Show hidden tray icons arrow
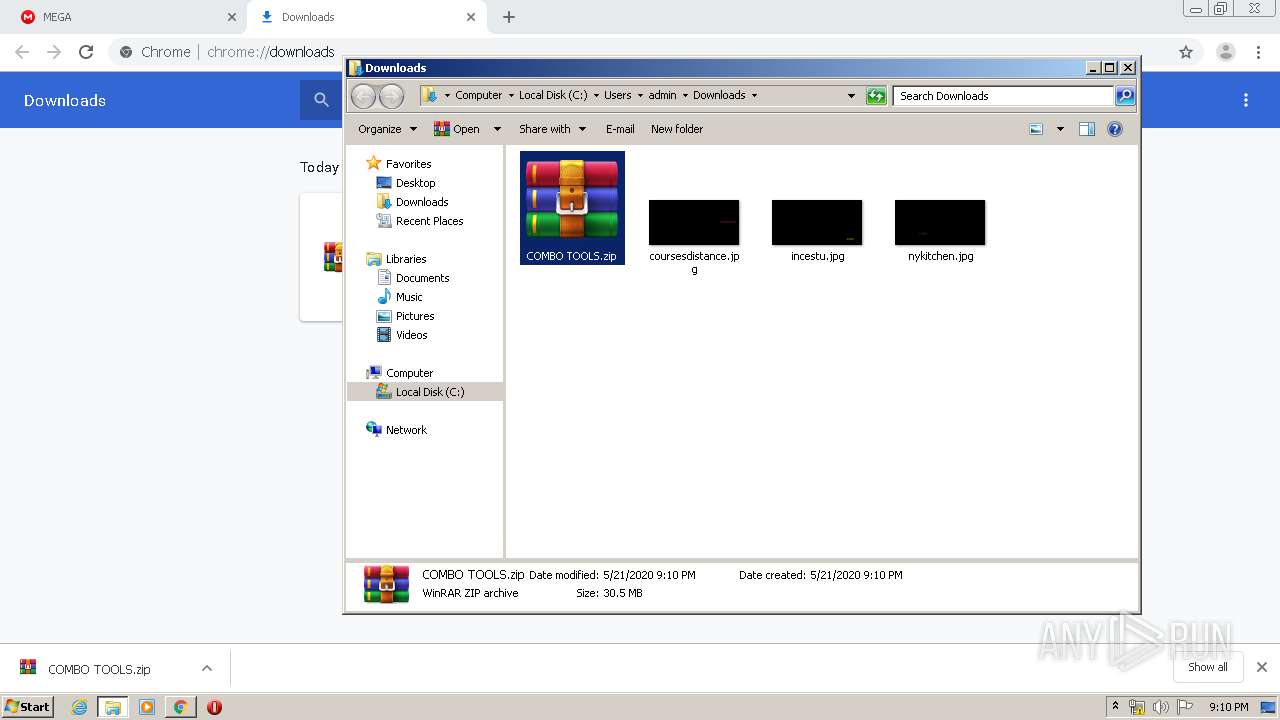Screen dimensions: 1280x720 [1115, 707]
